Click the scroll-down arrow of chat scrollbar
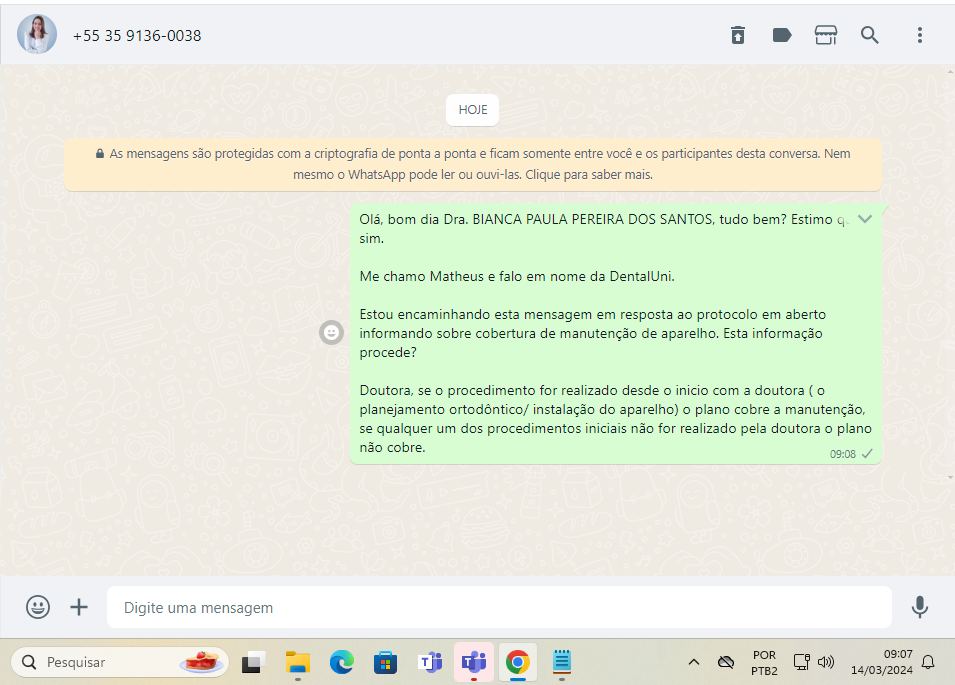The image size is (955, 685). (951, 477)
